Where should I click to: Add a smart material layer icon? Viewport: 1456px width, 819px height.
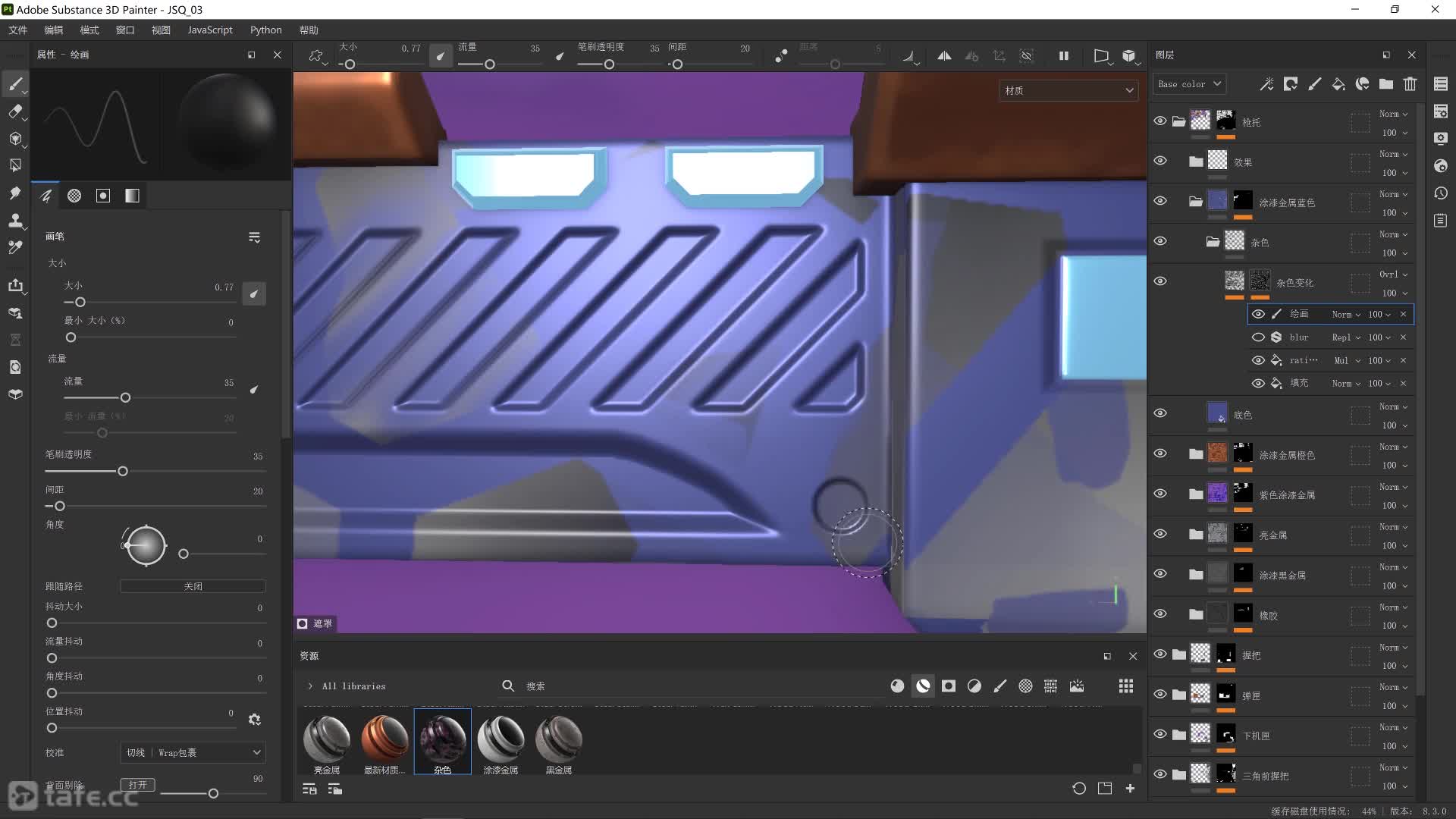pos(1363,83)
